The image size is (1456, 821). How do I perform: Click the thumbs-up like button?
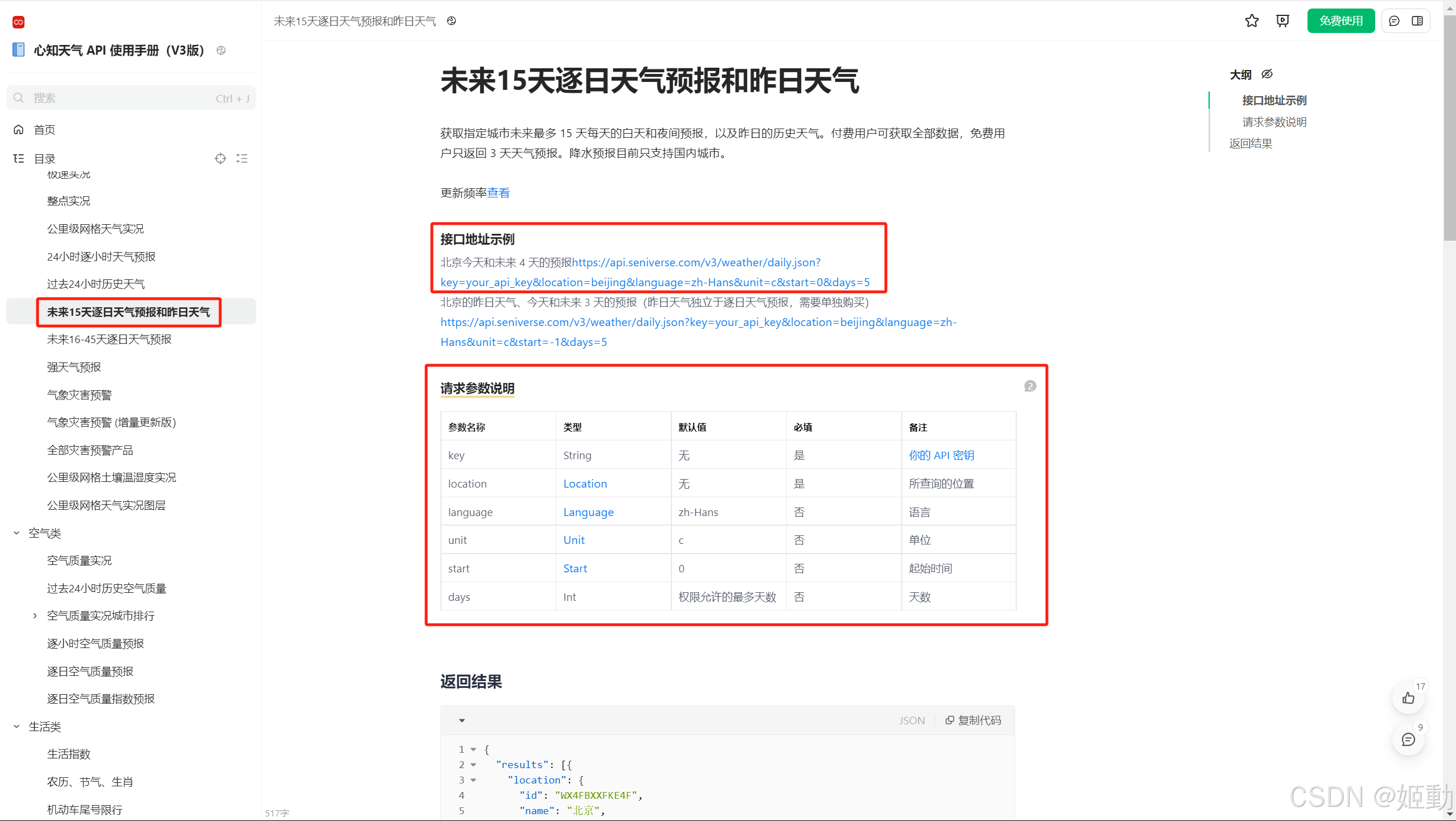1408,698
